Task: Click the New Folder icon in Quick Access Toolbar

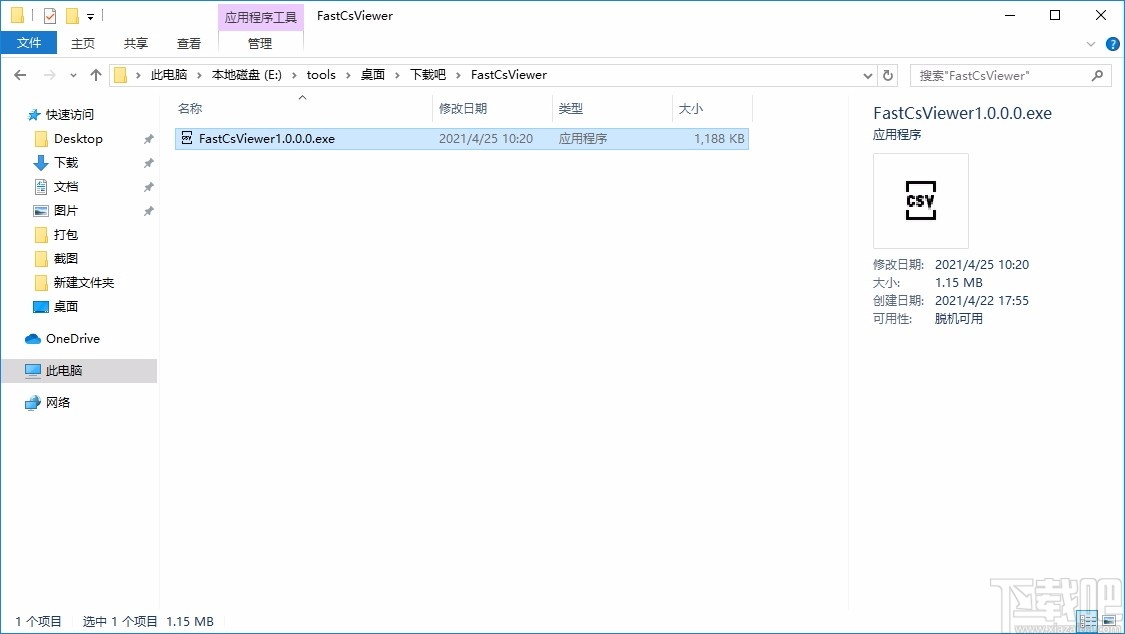Action: 70,15
